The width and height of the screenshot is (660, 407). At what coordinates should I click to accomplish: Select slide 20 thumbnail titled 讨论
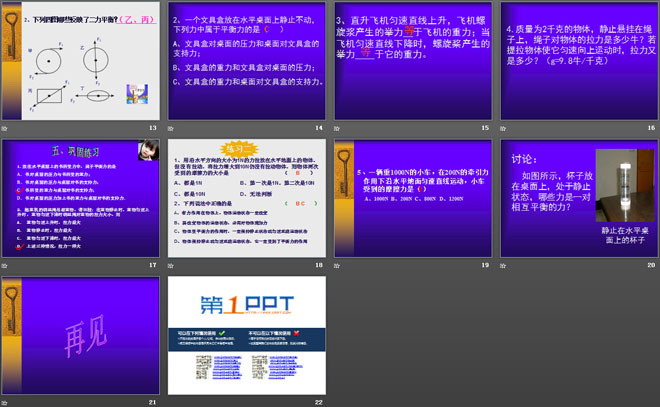[x=579, y=198]
